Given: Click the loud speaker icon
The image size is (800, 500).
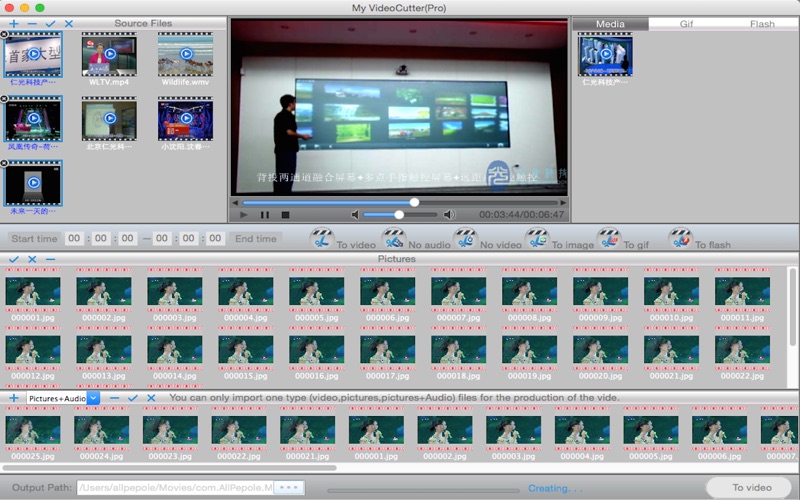Looking at the screenshot, I should pos(449,215).
